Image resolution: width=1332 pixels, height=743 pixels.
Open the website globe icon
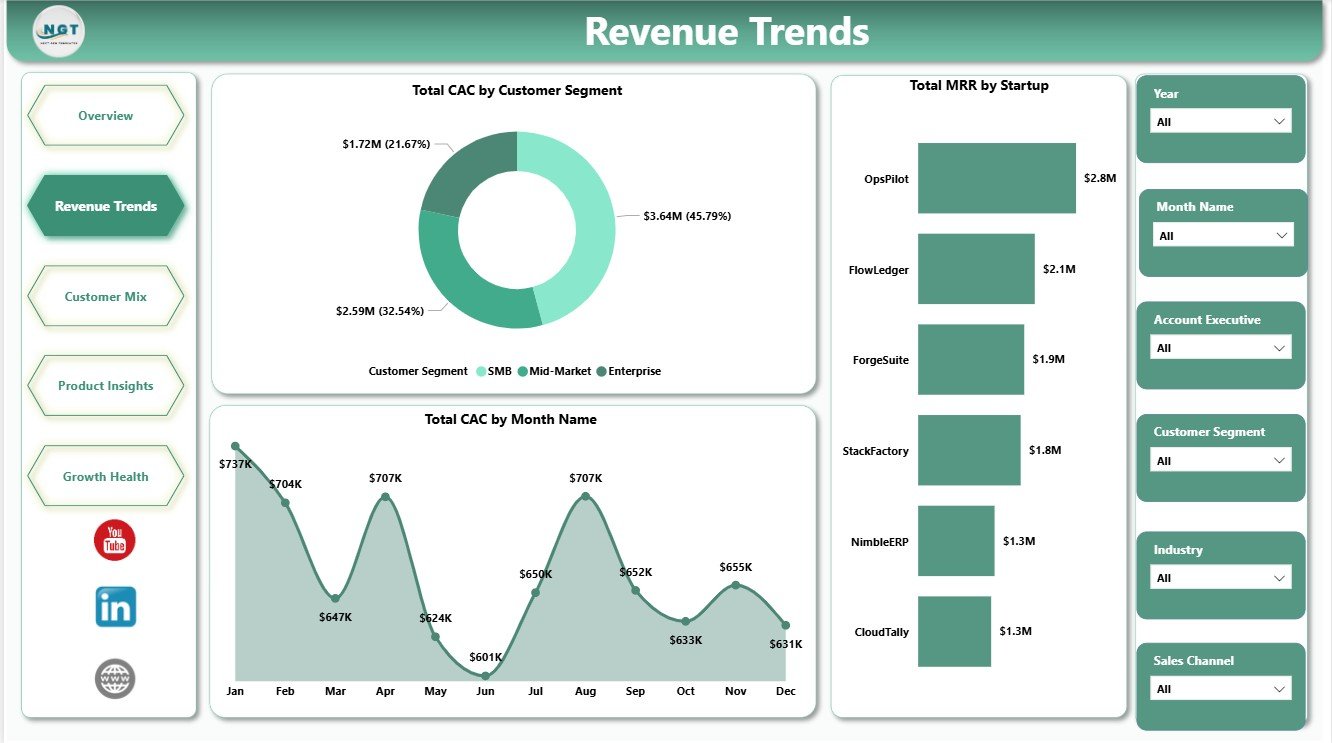[115, 678]
